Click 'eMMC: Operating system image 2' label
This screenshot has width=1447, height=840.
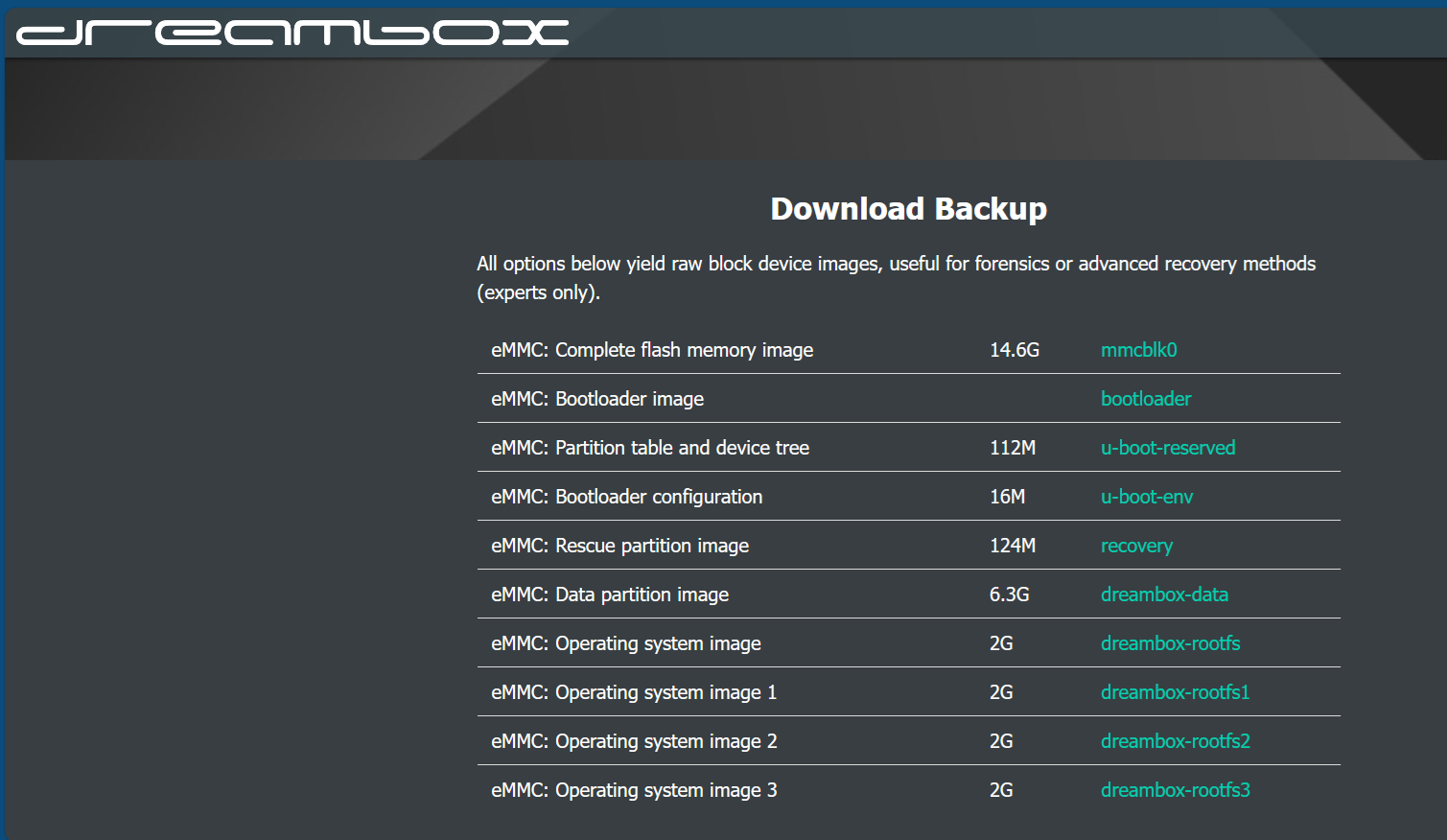(634, 741)
